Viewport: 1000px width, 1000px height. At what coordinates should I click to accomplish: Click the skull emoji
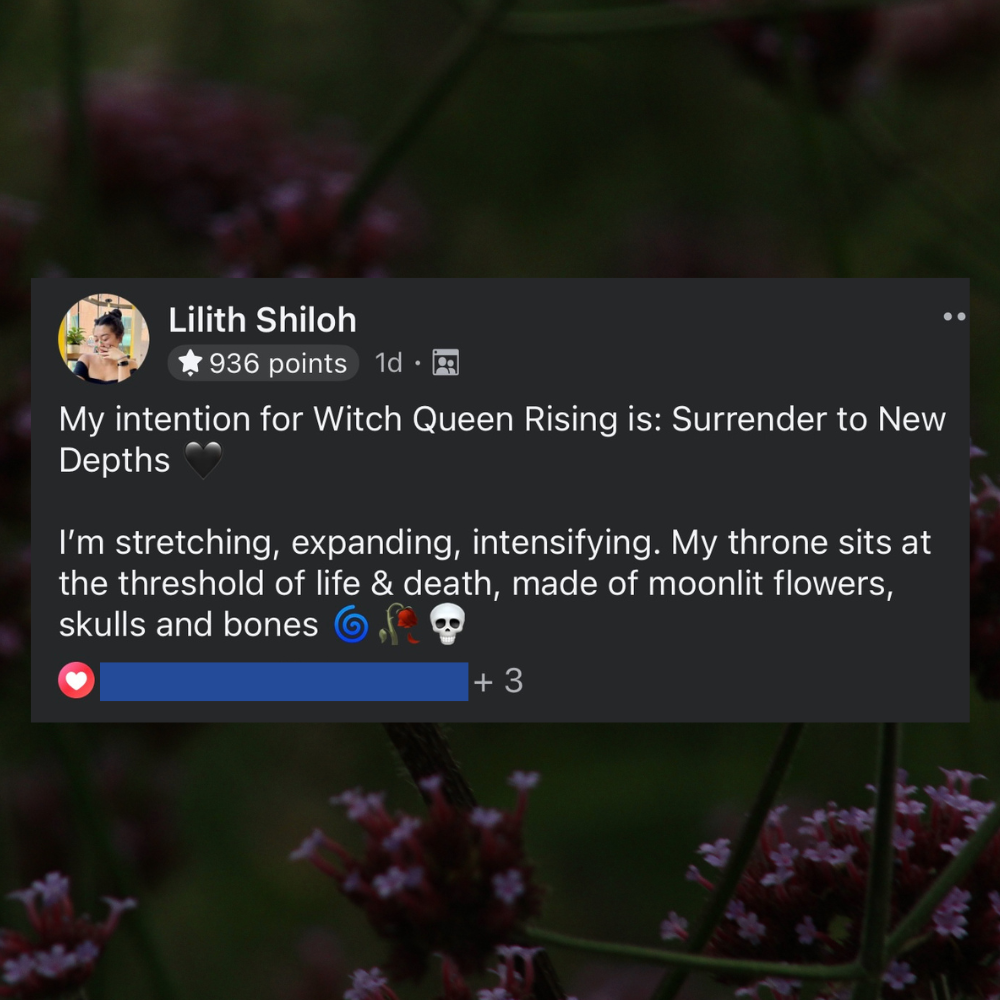point(447,624)
